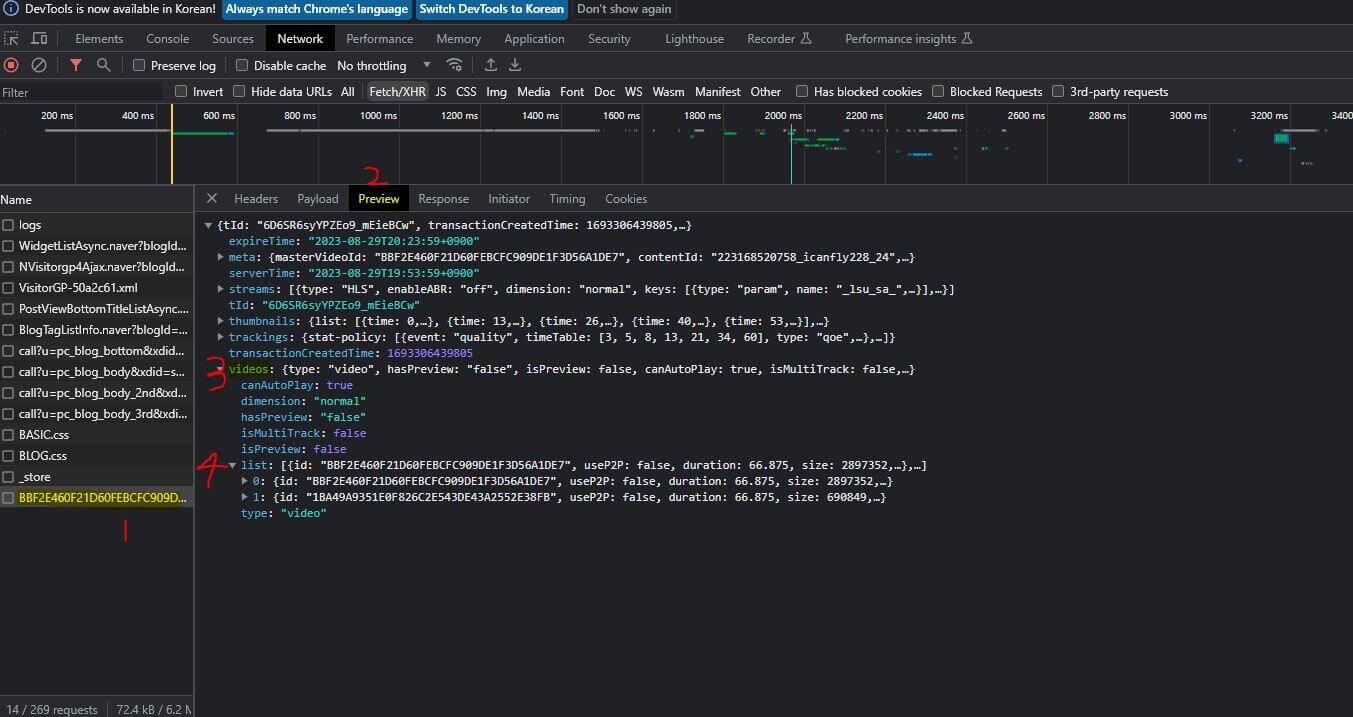Expand list item 0
Screen dimensions: 1353x717
(245, 481)
